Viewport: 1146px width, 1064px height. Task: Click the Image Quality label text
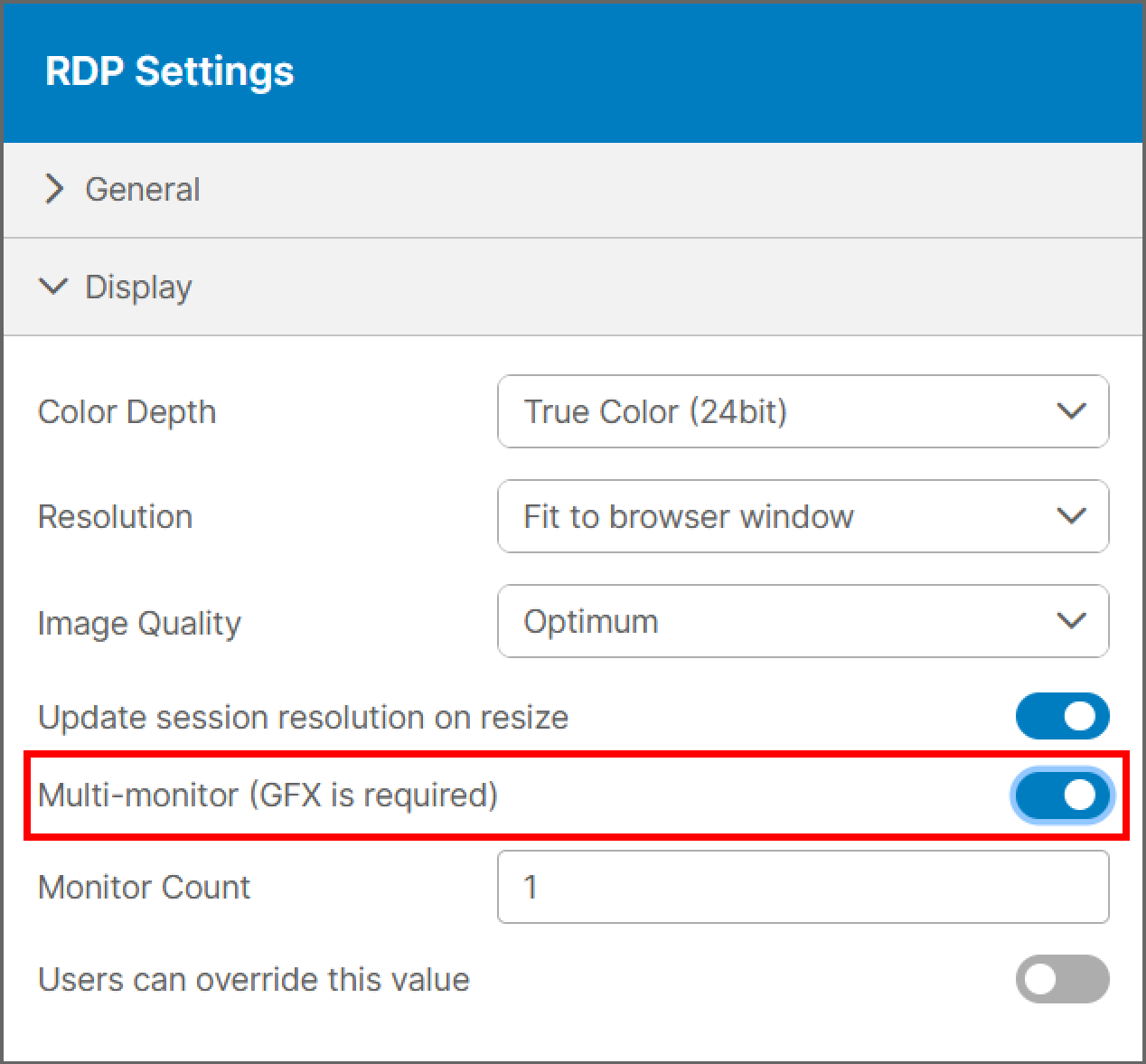click(139, 623)
